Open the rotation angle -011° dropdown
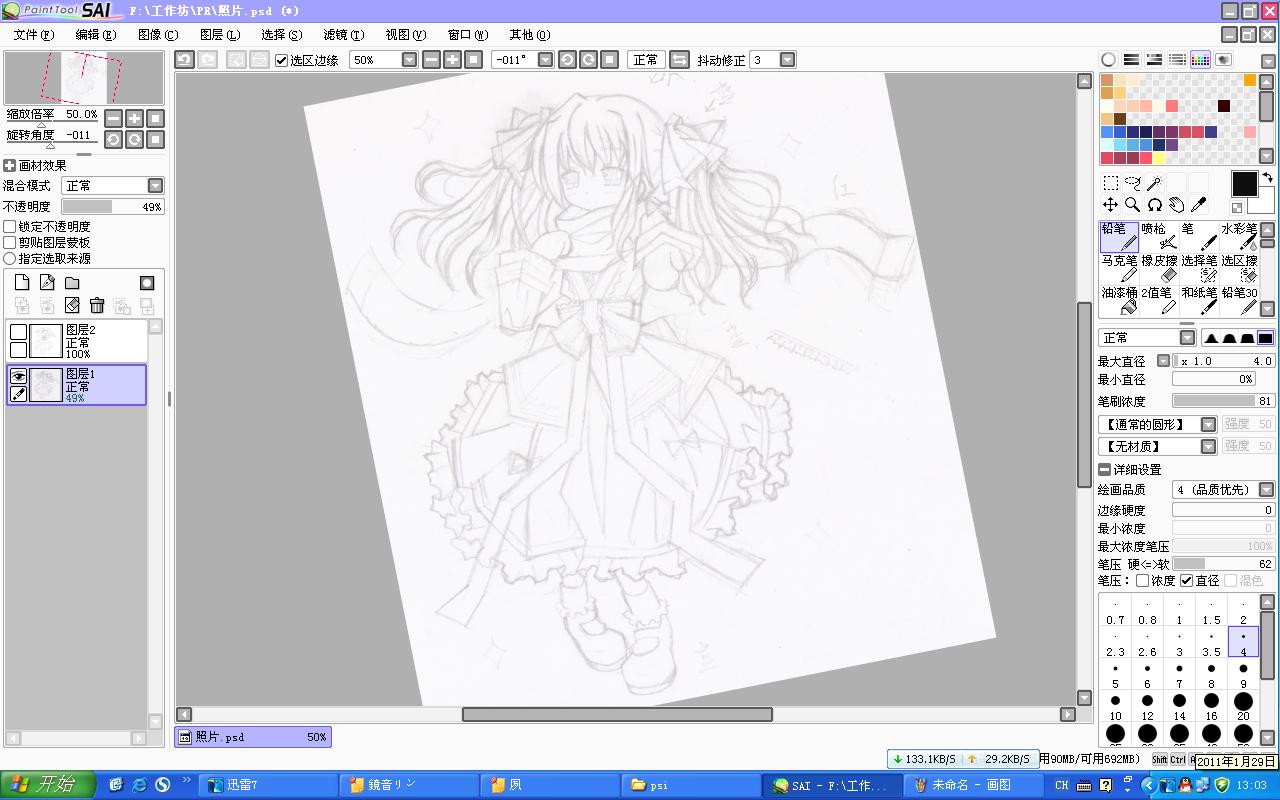Image resolution: width=1280 pixels, height=800 pixels. pyautogui.click(x=545, y=60)
